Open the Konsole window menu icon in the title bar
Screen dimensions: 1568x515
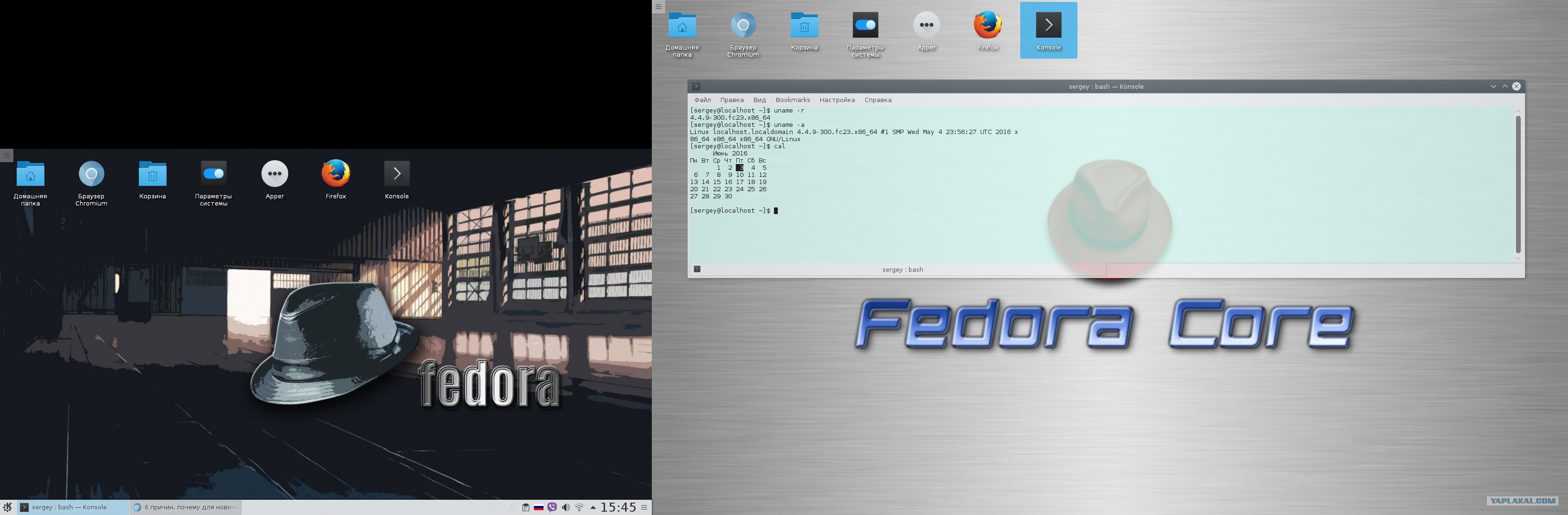[x=696, y=86]
